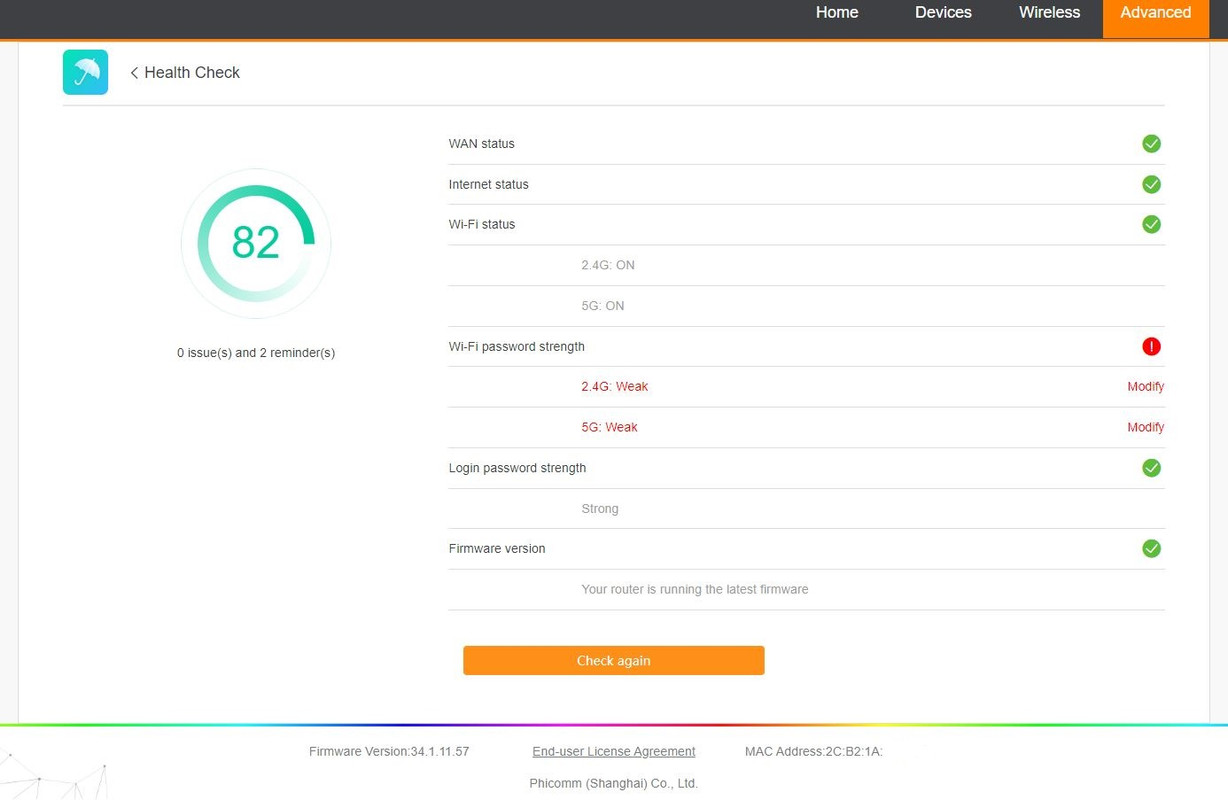Click the green check for Login password strength

[x=1151, y=468]
